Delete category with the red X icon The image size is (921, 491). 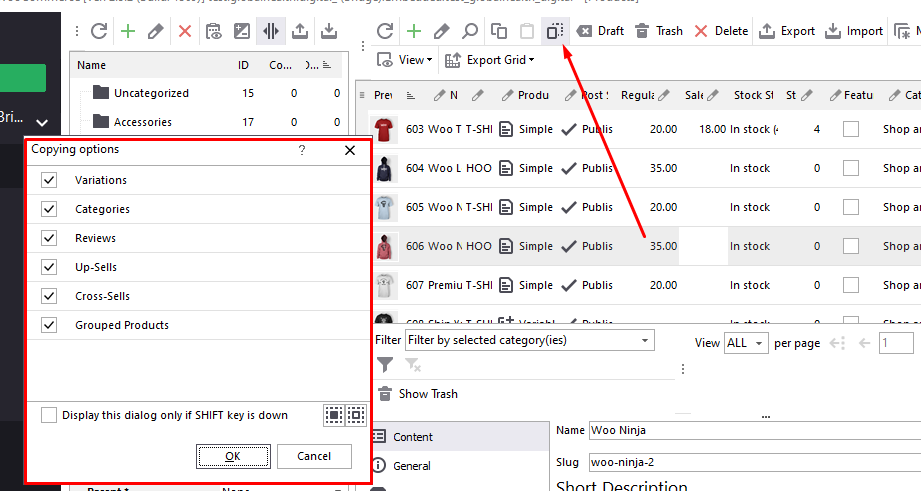pos(184,31)
